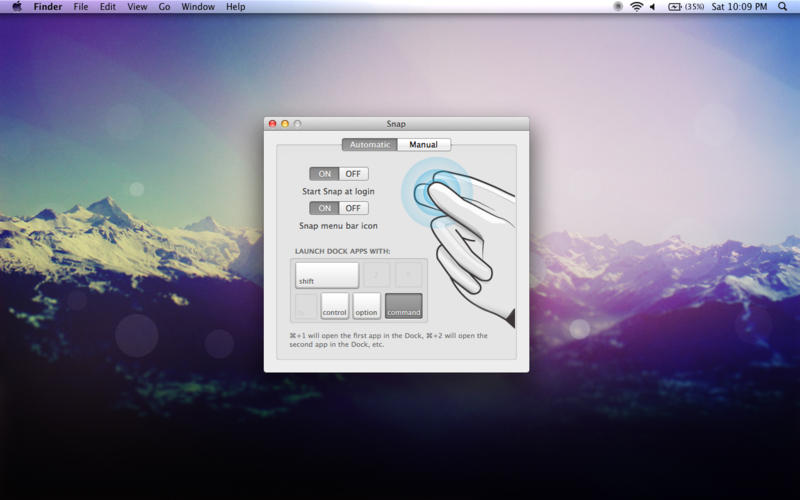The width and height of the screenshot is (800, 500).
Task: Click the snapping hand illustration
Action: click(458, 242)
